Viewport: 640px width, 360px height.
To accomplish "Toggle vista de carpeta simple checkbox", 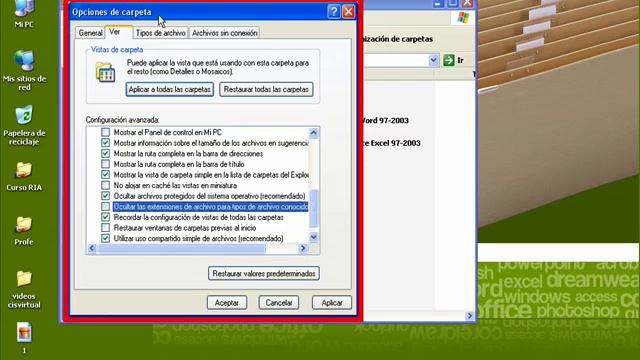I will point(105,175).
